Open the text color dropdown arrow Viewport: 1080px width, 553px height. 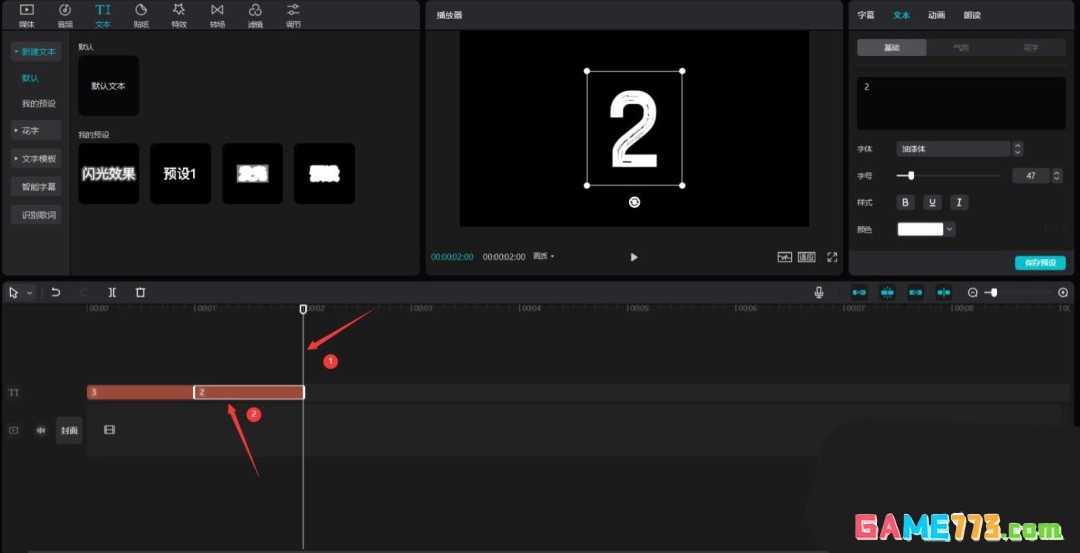point(949,229)
